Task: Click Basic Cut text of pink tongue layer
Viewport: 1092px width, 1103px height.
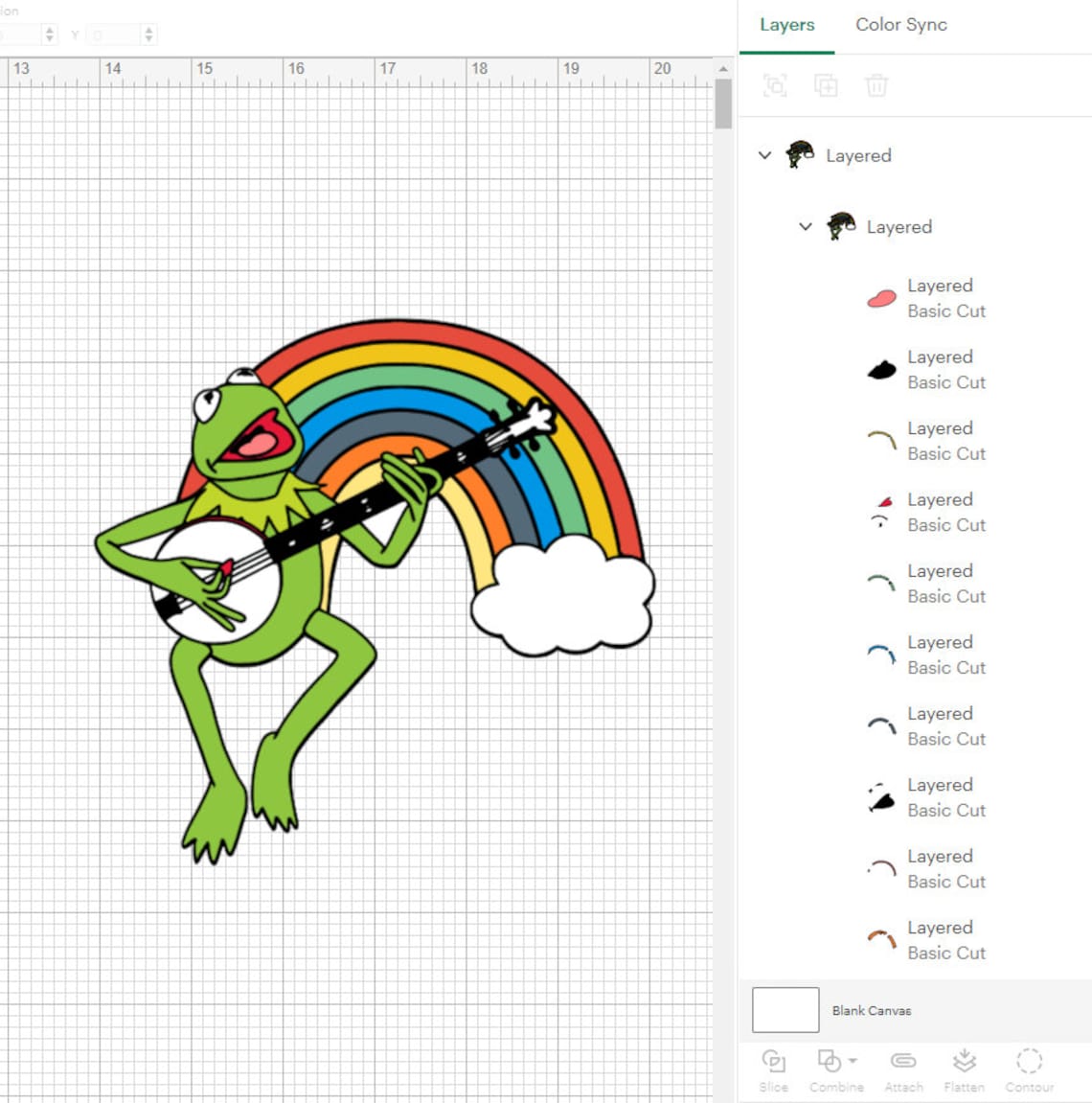Action: pos(946,310)
